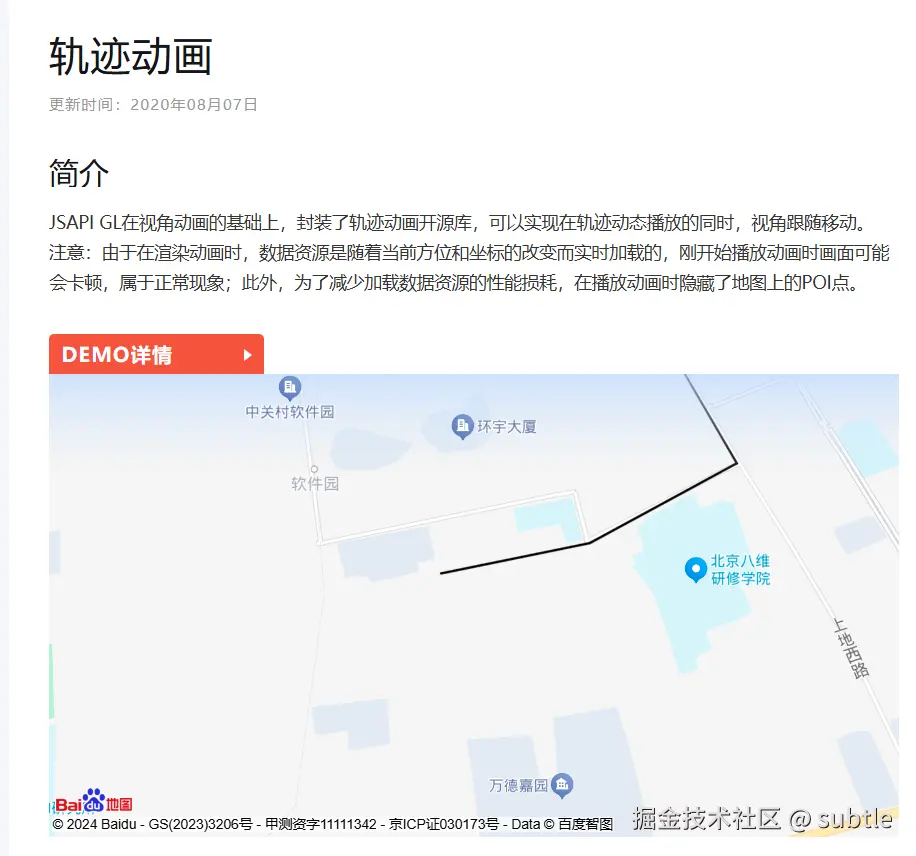916x856 pixels.
Task: Open the Baidu 地图 logo
Action: click(x=94, y=802)
